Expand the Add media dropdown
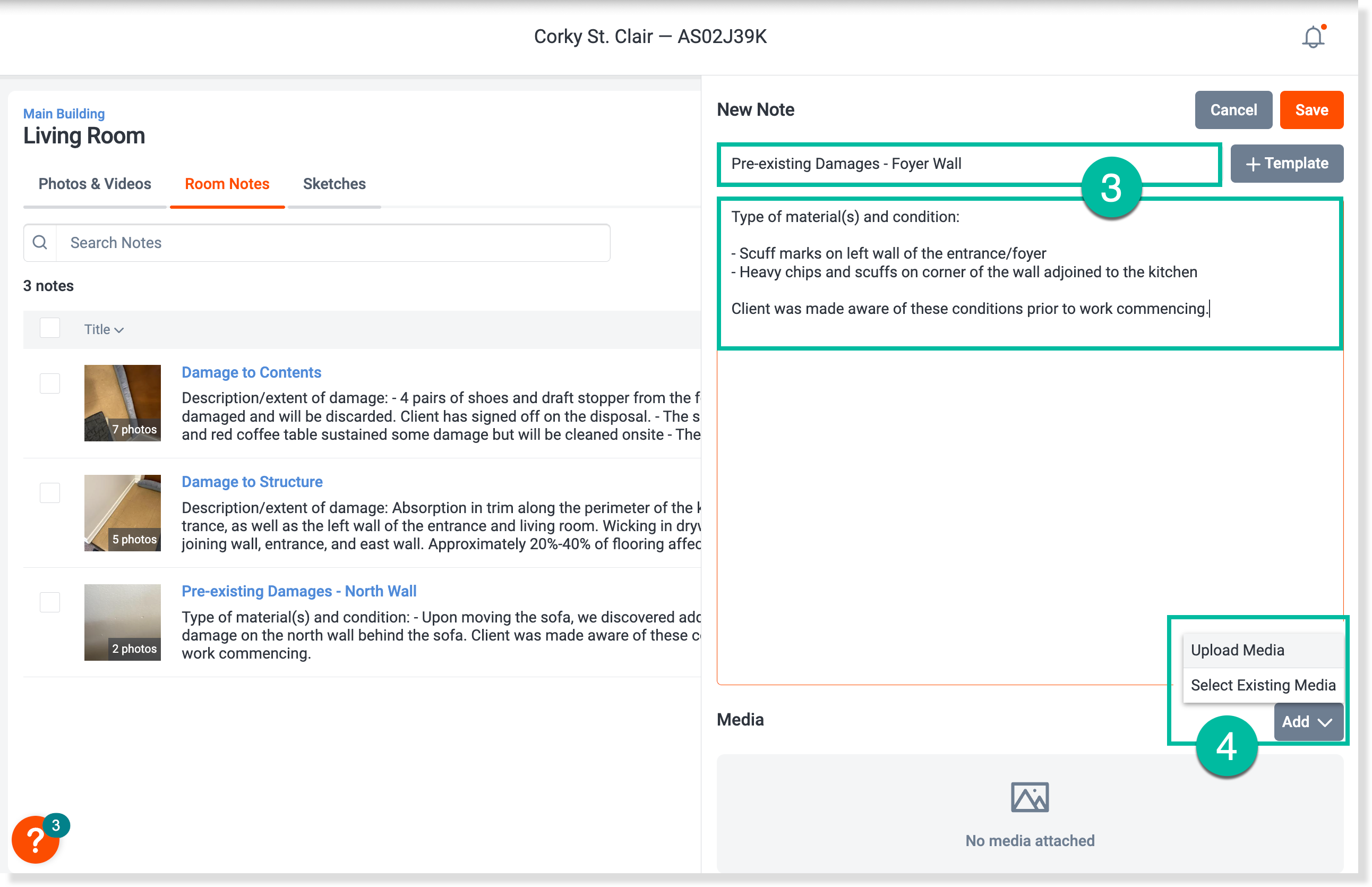1372x887 pixels. 1308,722
